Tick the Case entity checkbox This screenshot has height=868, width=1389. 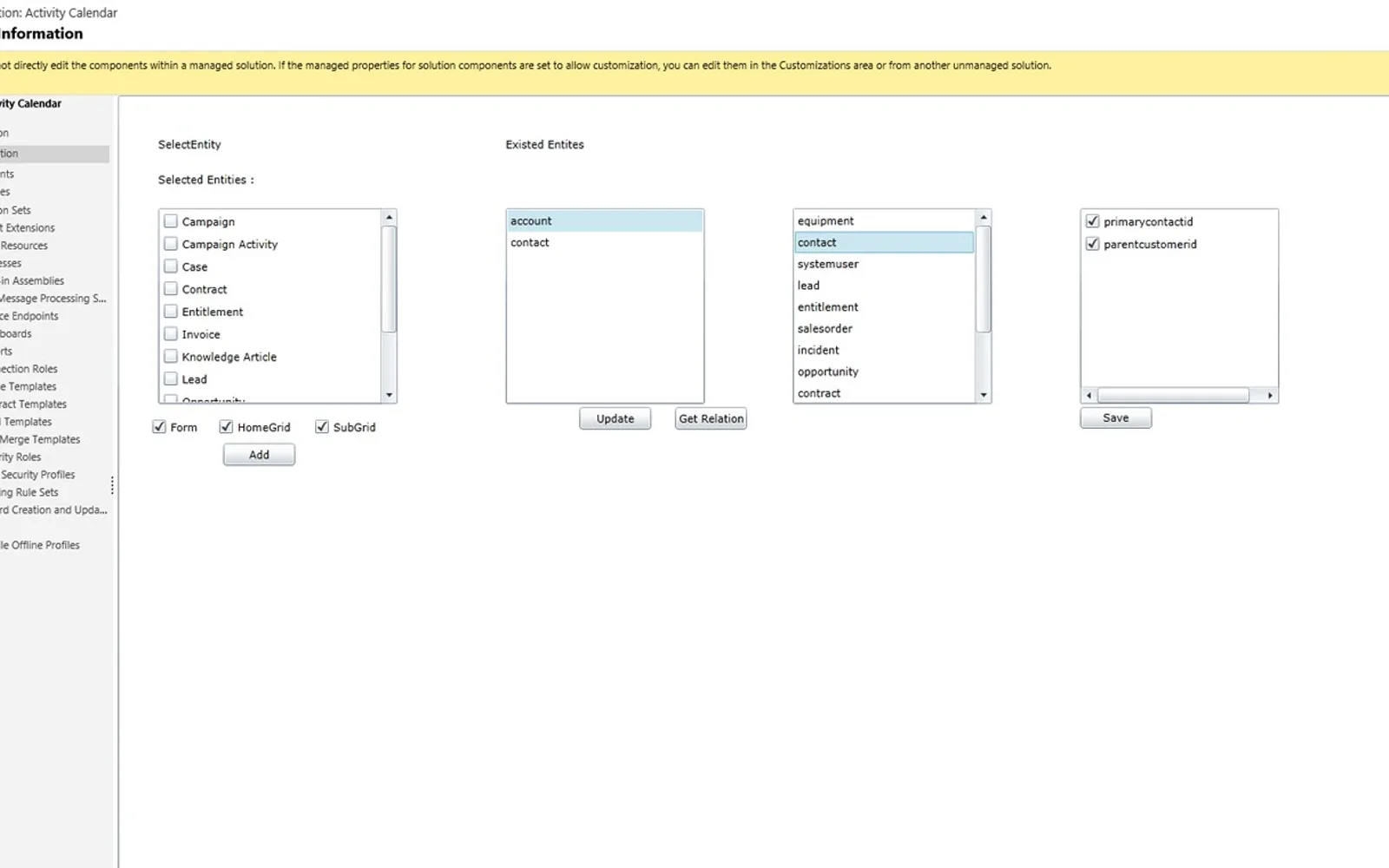click(171, 266)
